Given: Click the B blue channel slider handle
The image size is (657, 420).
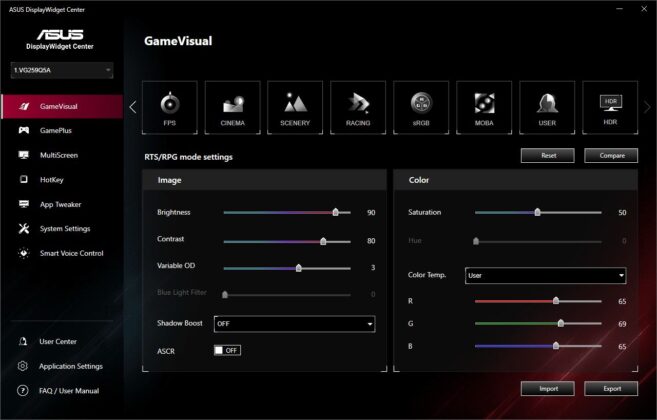Looking at the screenshot, I should (556, 346).
